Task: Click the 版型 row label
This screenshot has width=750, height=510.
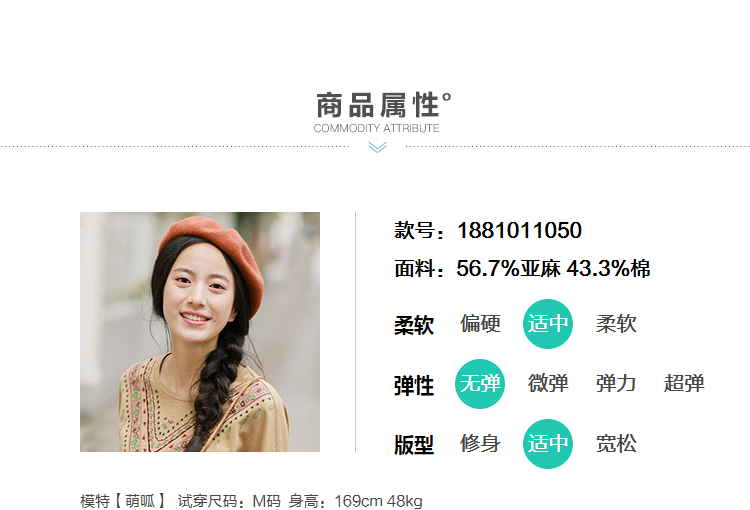Action: (x=414, y=445)
